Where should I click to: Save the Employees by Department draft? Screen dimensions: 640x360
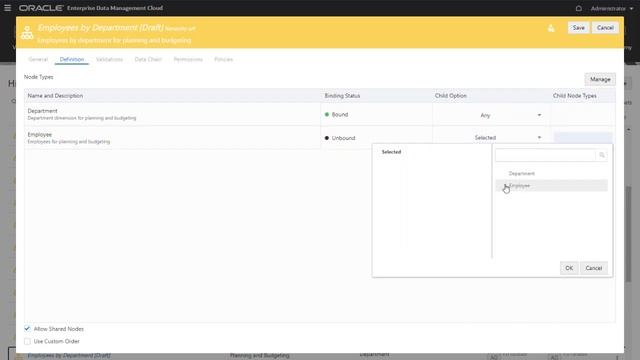[x=578, y=28]
